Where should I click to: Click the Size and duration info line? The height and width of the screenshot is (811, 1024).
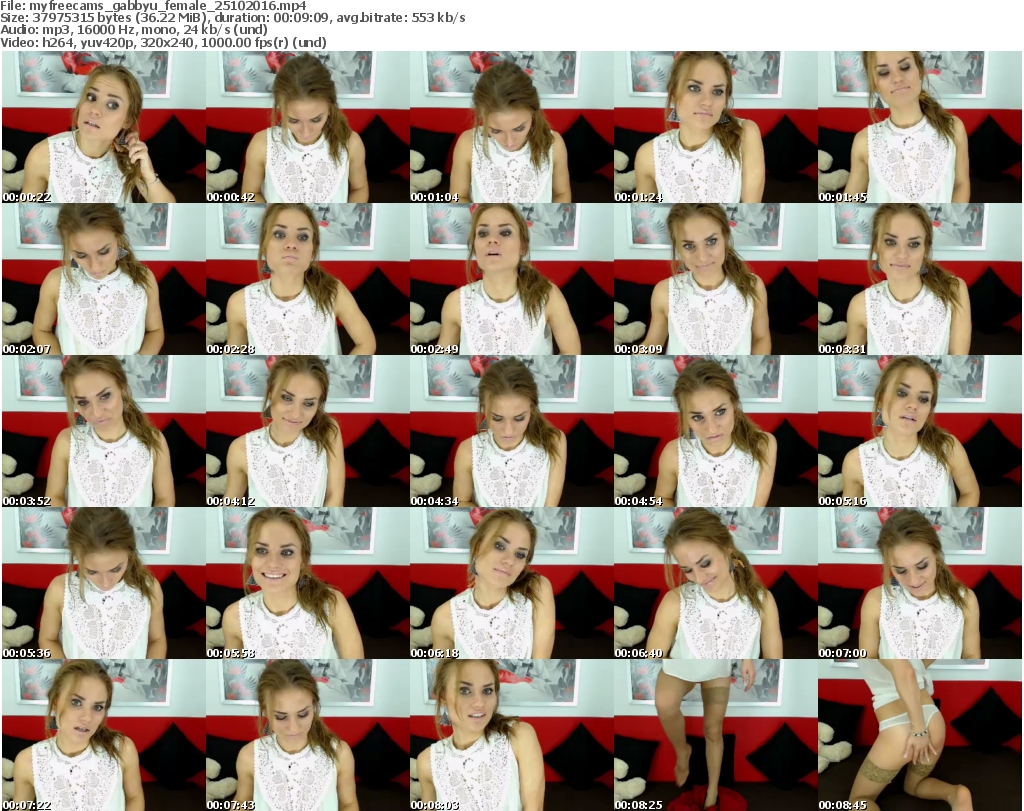tap(232, 18)
